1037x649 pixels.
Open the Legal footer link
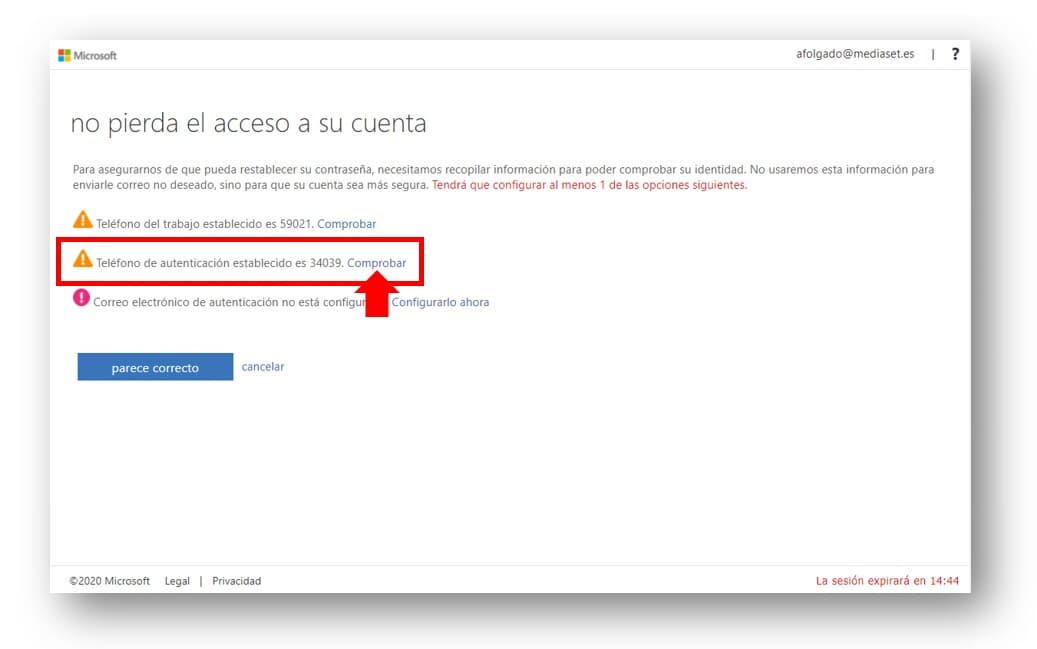177,581
